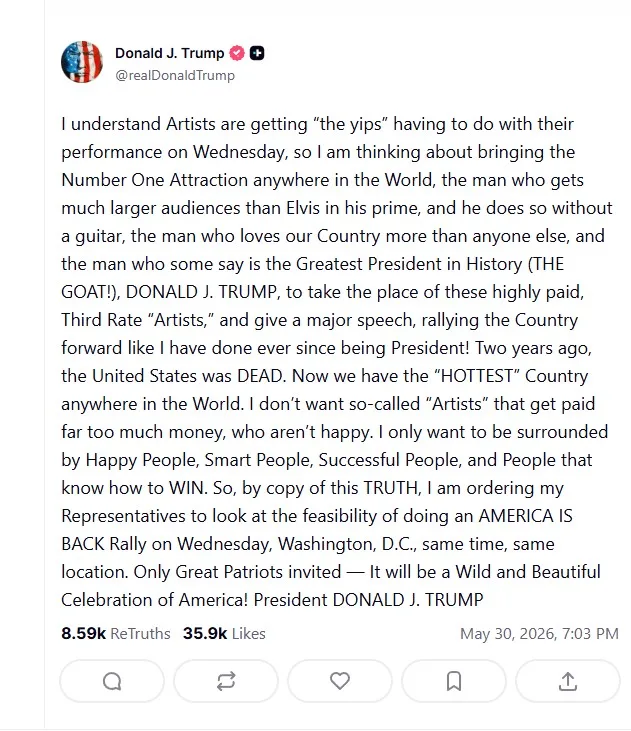ReTruth this post using the arrows icon
Viewport: 631px width, 731px height.
click(x=226, y=681)
